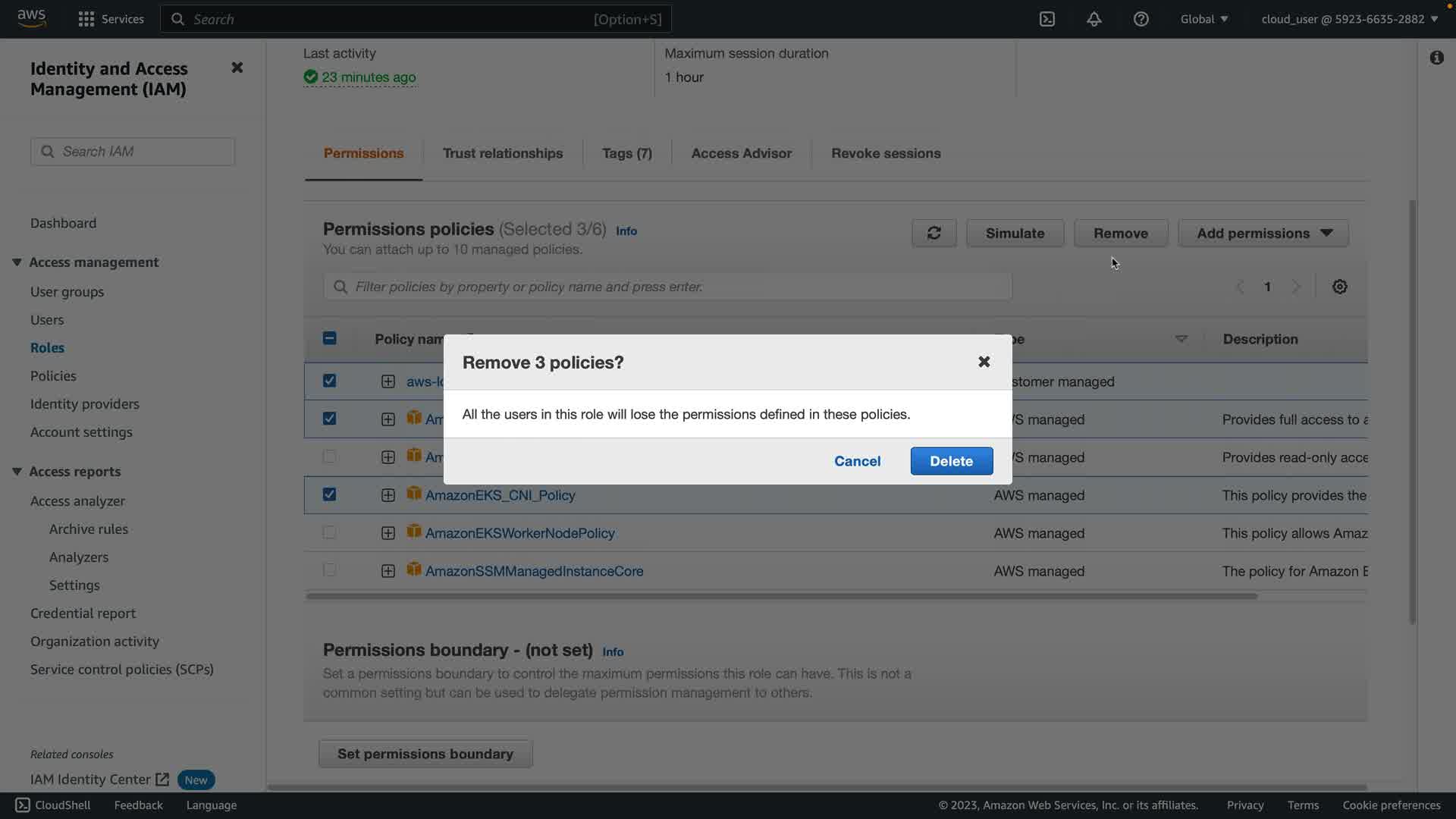Collapse the Access management section
The image size is (1456, 819).
[17, 262]
